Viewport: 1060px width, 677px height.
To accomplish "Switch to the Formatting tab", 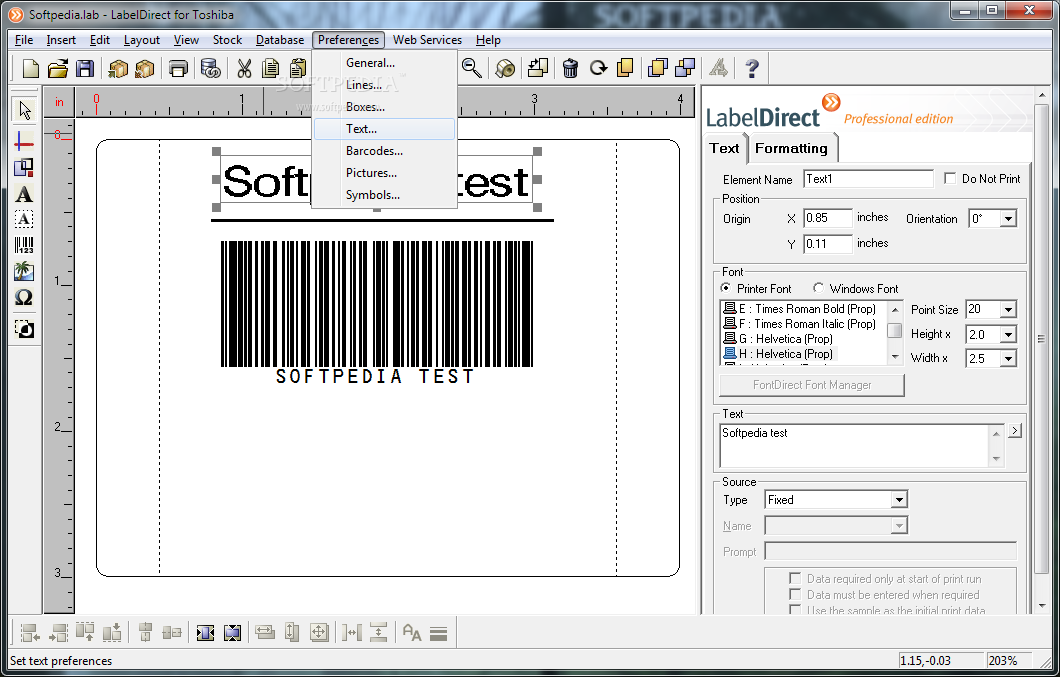I will [792, 148].
